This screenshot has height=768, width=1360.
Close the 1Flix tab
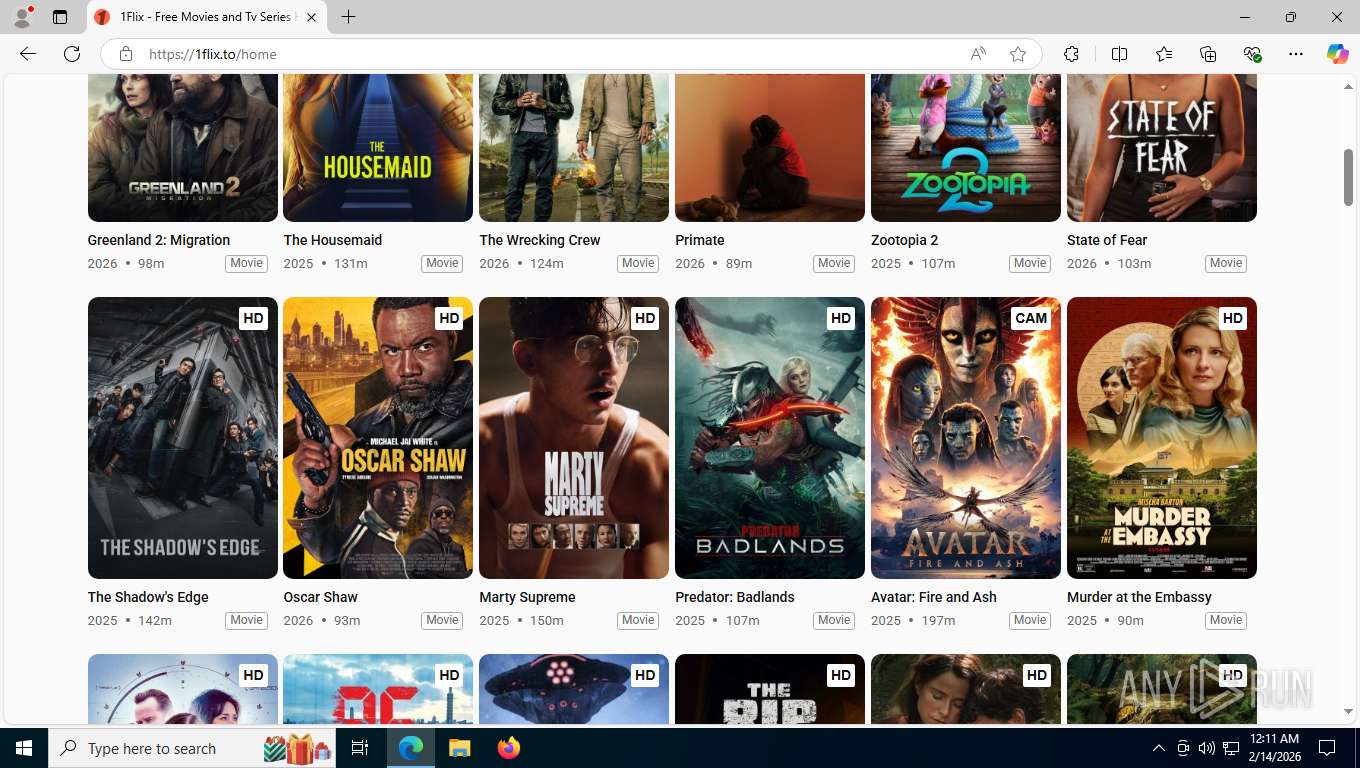point(311,17)
